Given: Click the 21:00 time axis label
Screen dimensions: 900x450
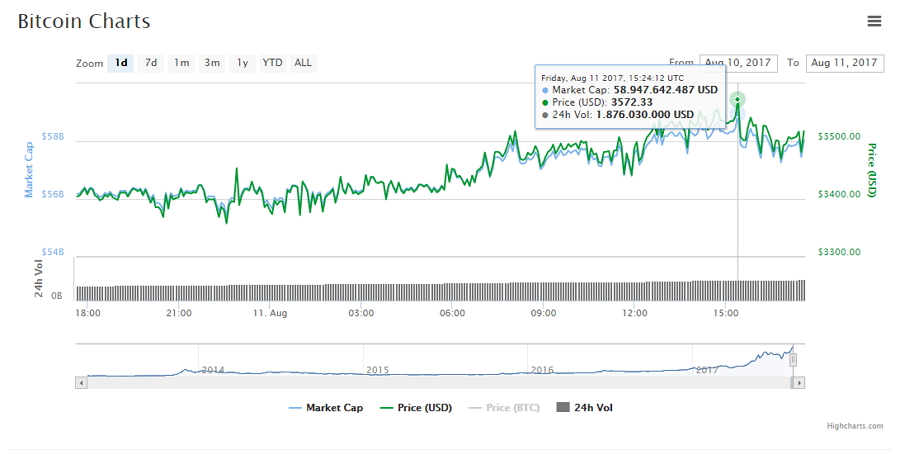Looking at the screenshot, I should click(x=179, y=313).
